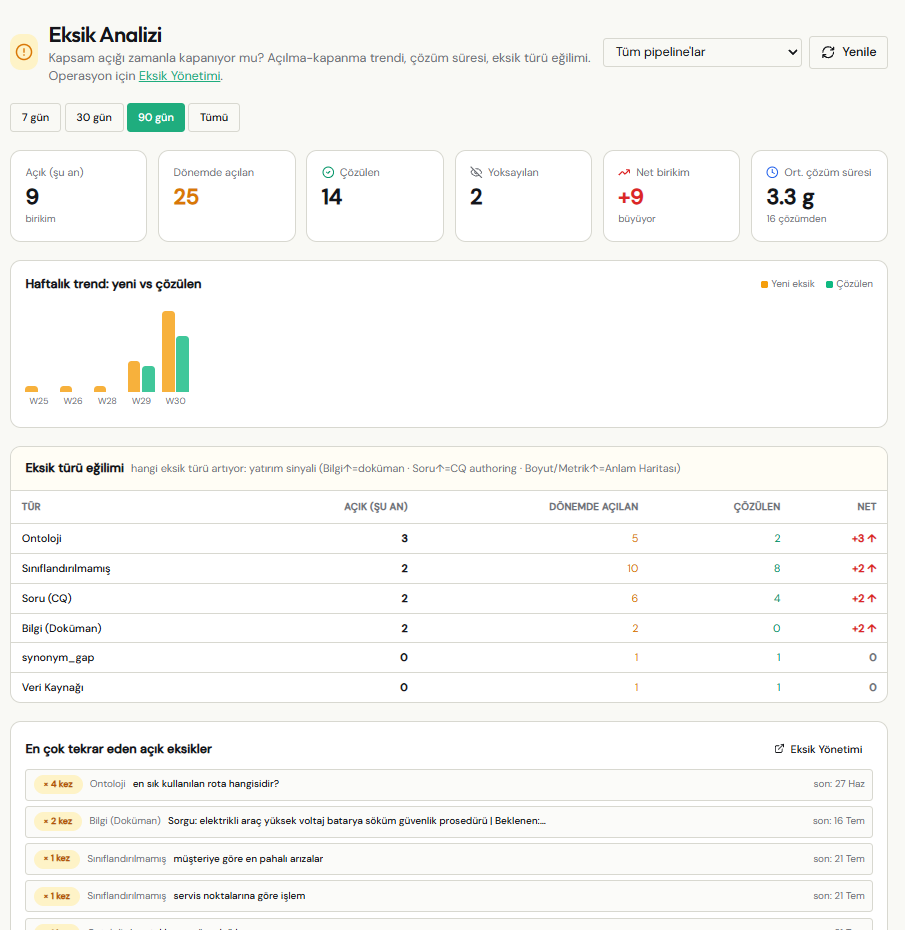Click the orange warning icon beside Eksik Analizi
Image resolution: width=905 pixels, height=930 pixels.
24,52
